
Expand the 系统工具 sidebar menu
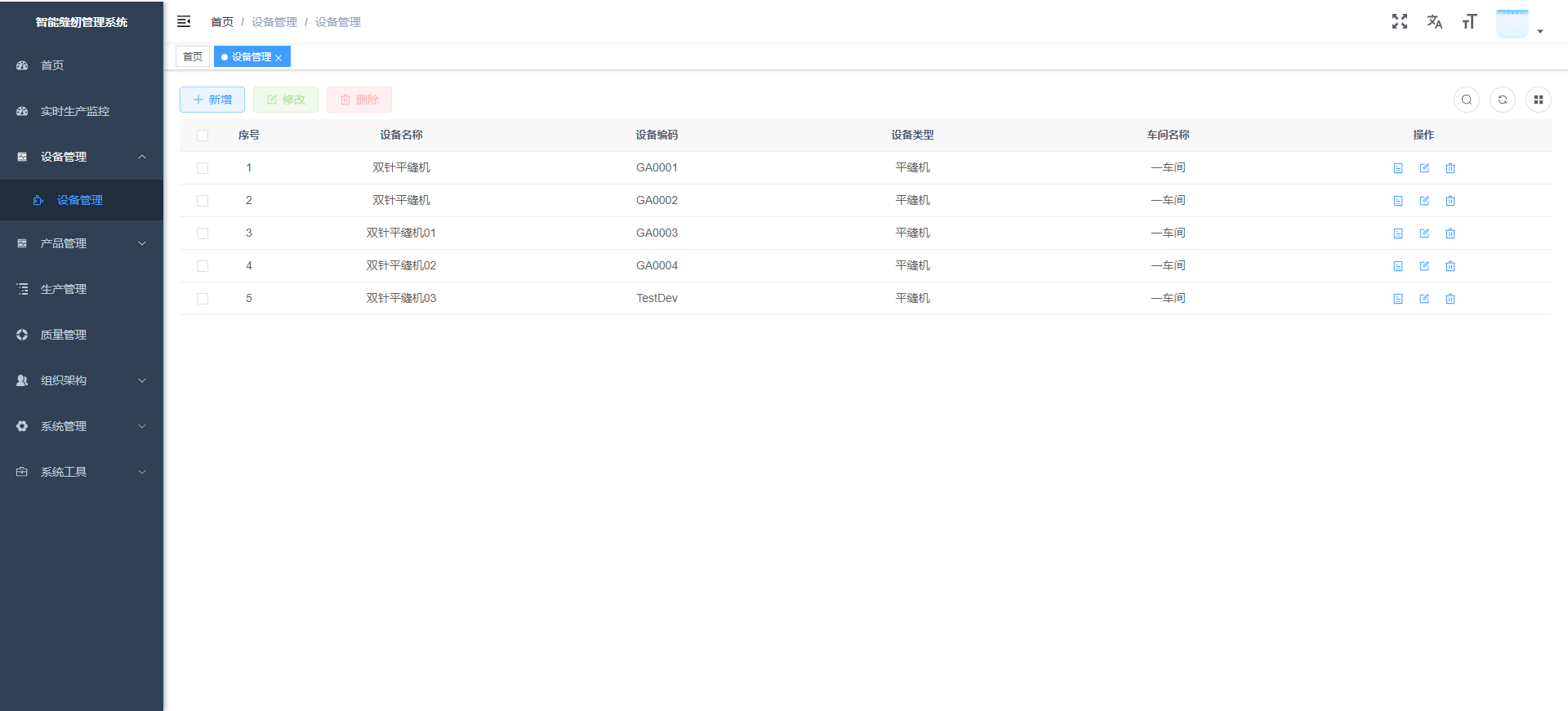pyautogui.click(x=82, y=472)
